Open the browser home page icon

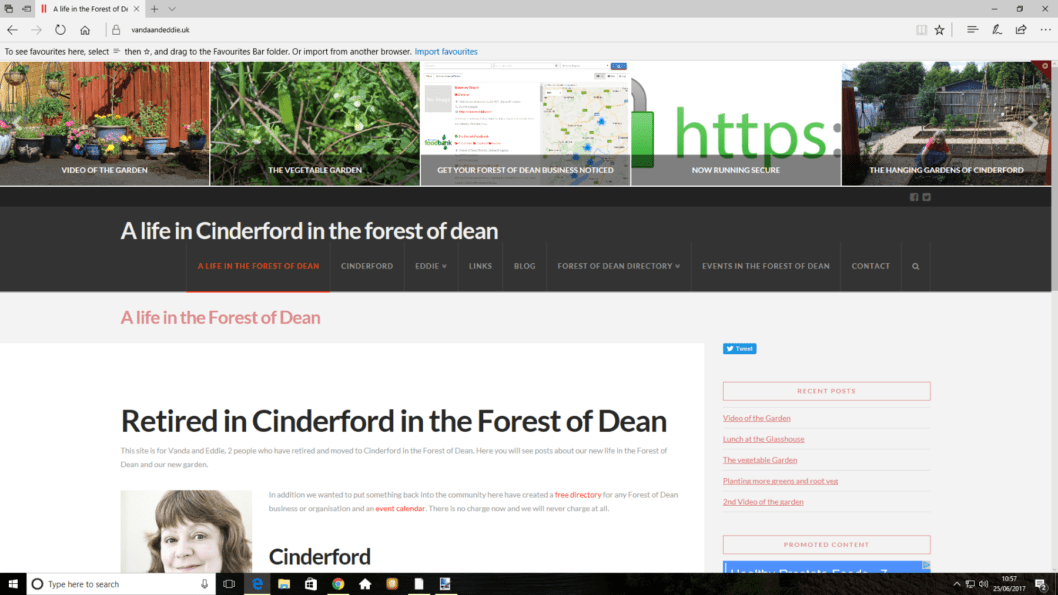click(x=85, y=30)
